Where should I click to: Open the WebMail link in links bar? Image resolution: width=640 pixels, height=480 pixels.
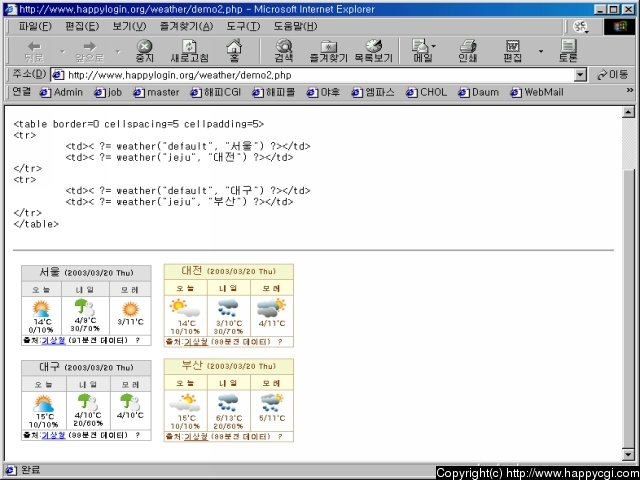point(537,93)
